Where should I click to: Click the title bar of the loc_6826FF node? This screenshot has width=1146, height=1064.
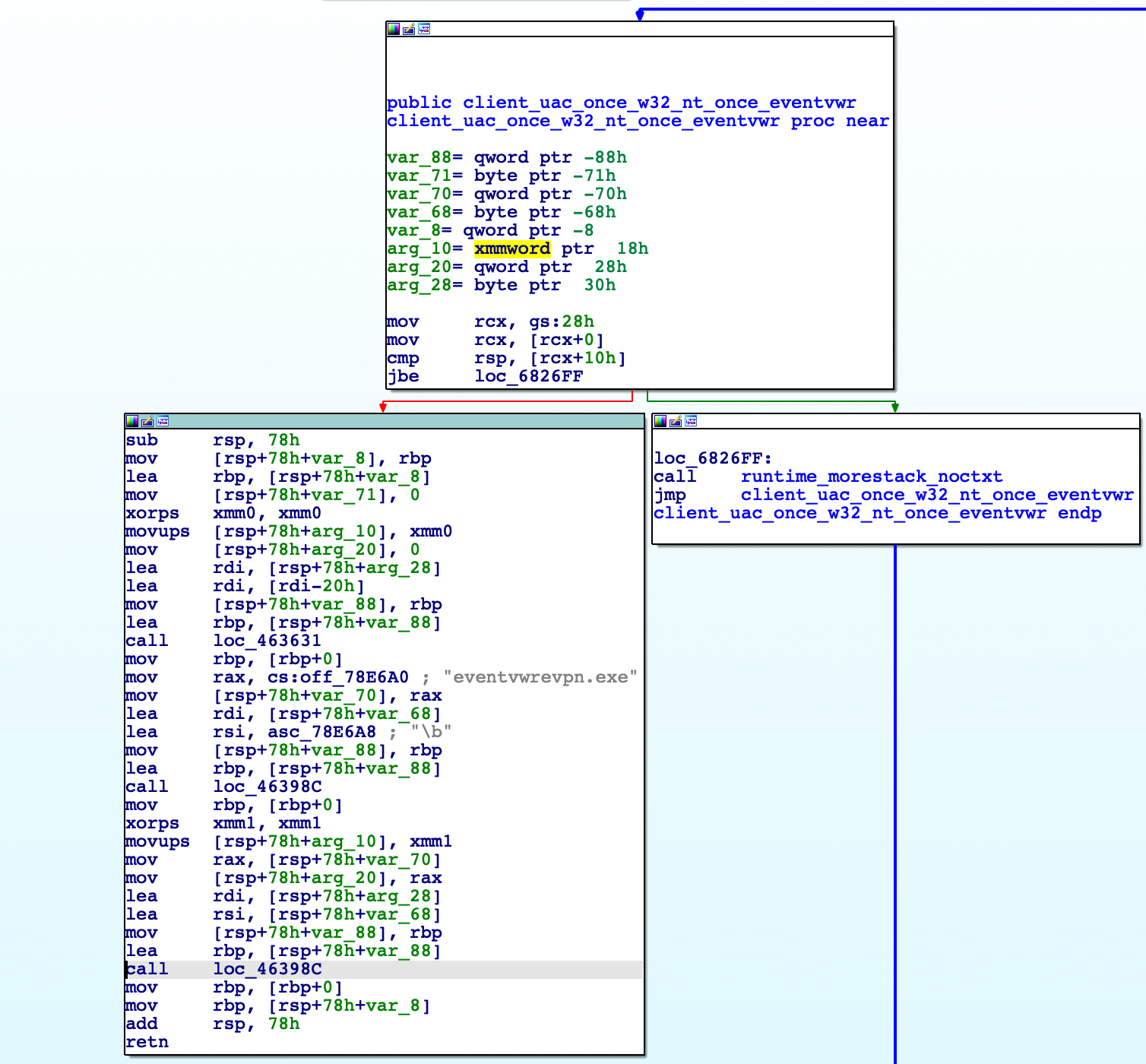896,421
